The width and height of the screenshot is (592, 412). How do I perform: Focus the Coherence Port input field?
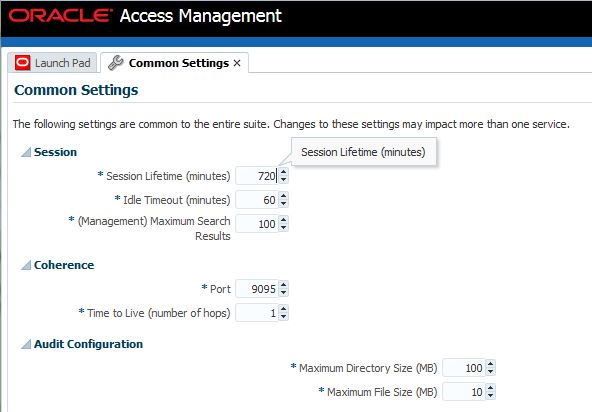(257, 289)
